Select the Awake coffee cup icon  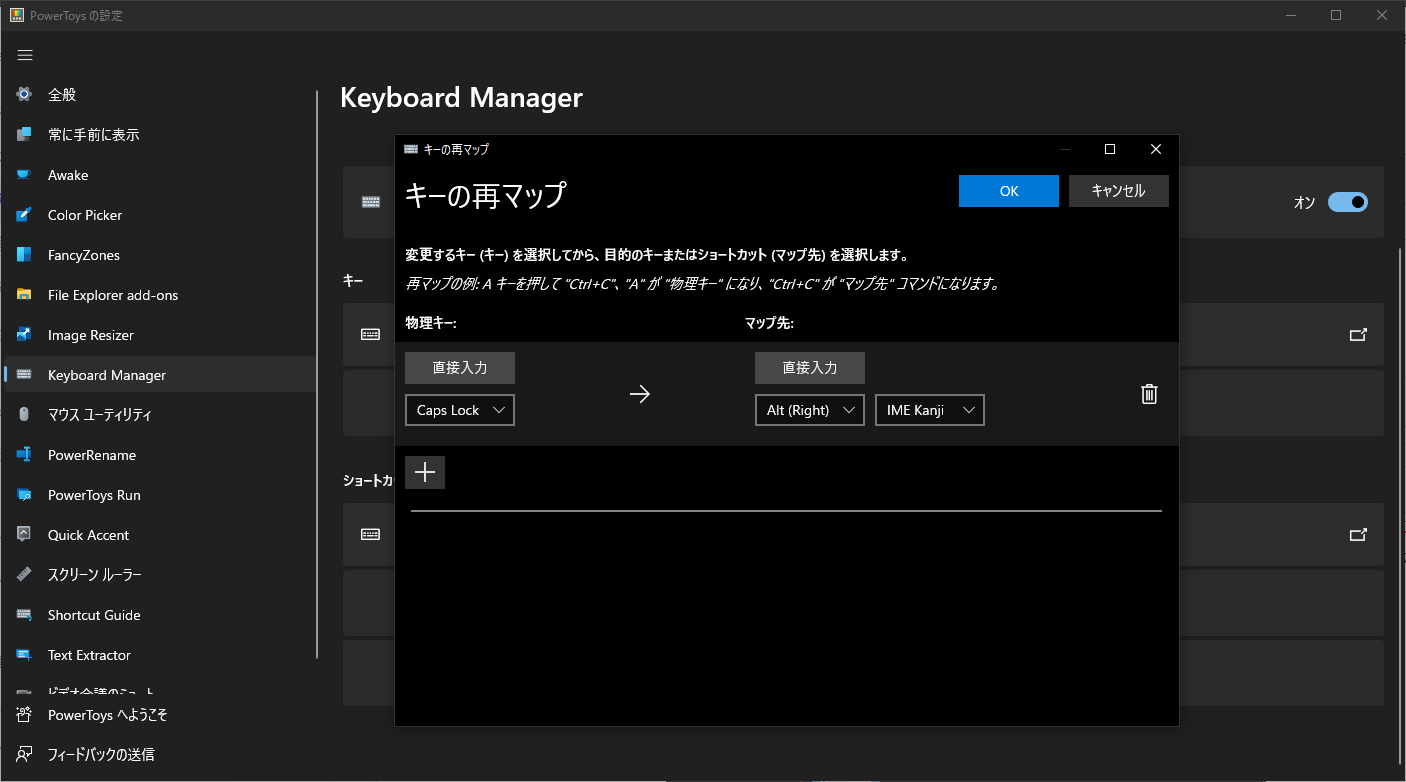(x=25, y=175)
